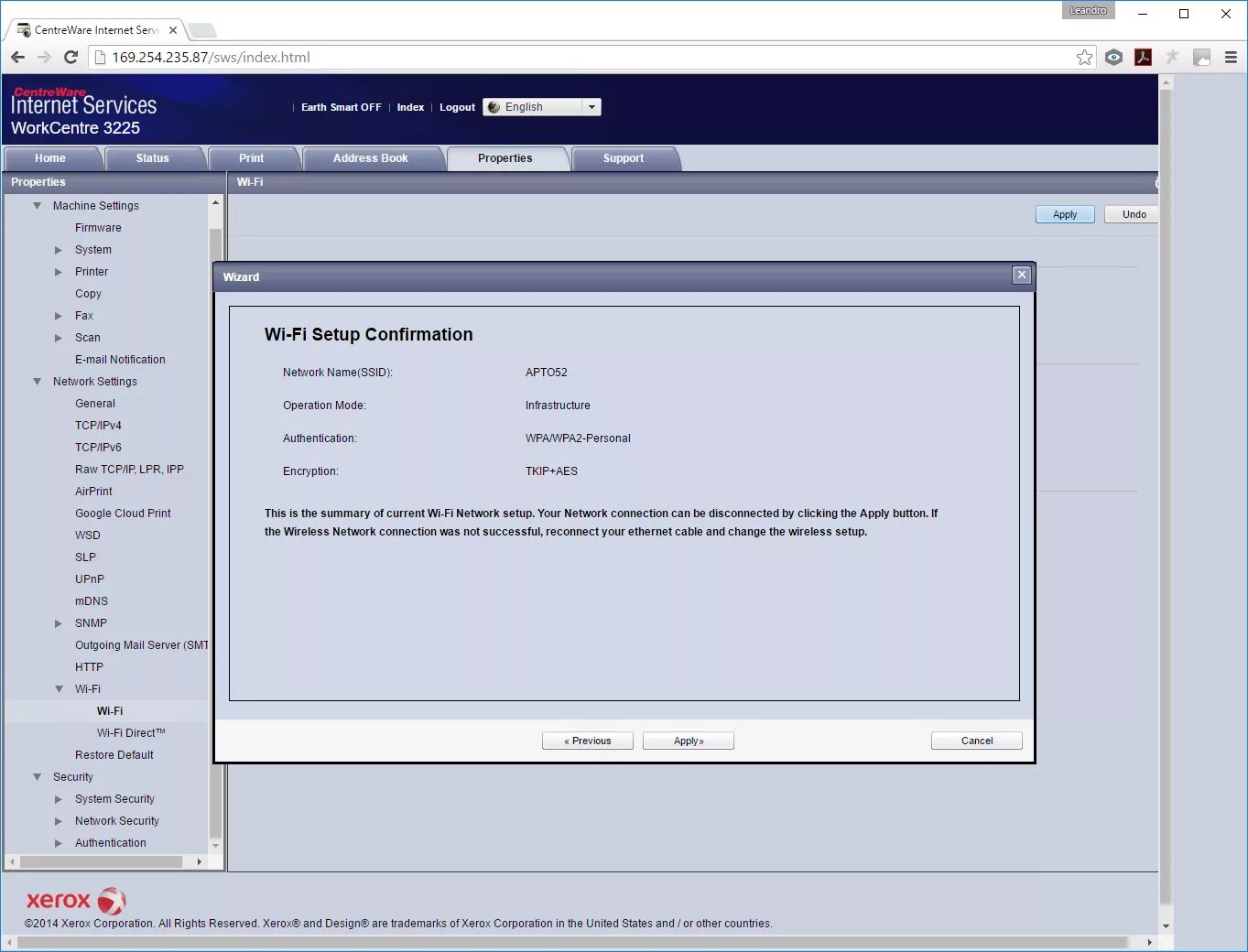Close the CentreWare browser tab
Image resolution: width=1248 pixels, height=952 pixels.
pos(173,30)
